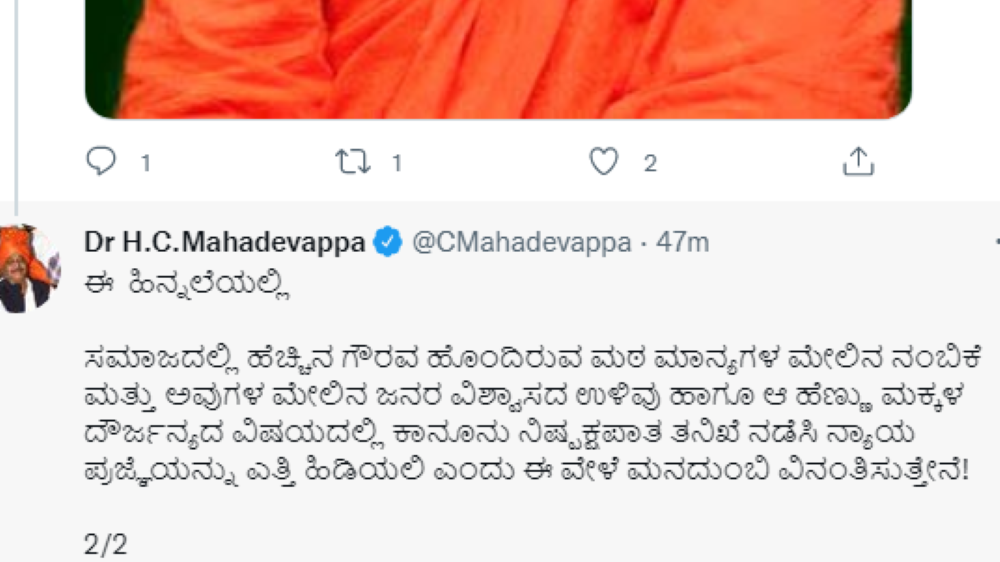The height and width of the screenshot is (562, 1000).
Task: Click the blue verified badge next to Dr H.C.Mahadevappa
Action: tap(388, 242)
